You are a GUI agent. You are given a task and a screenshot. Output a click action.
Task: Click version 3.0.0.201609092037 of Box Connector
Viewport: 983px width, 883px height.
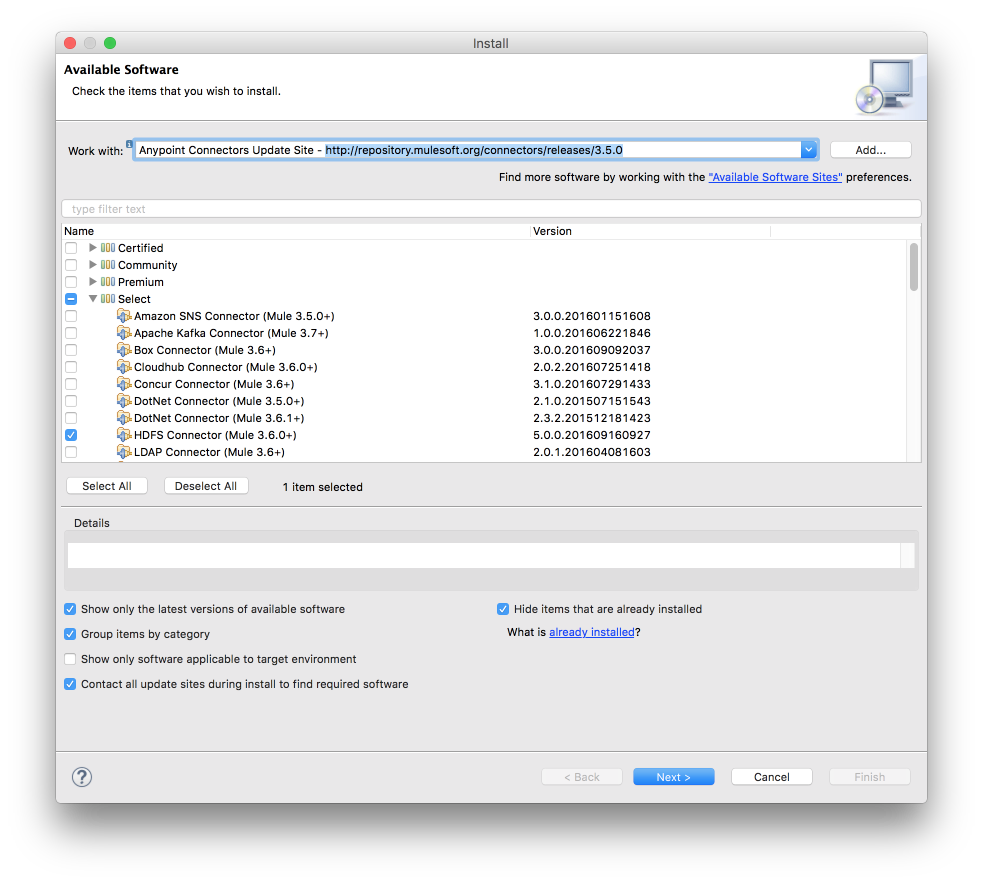pyautogui.click(x=592, y=350)
